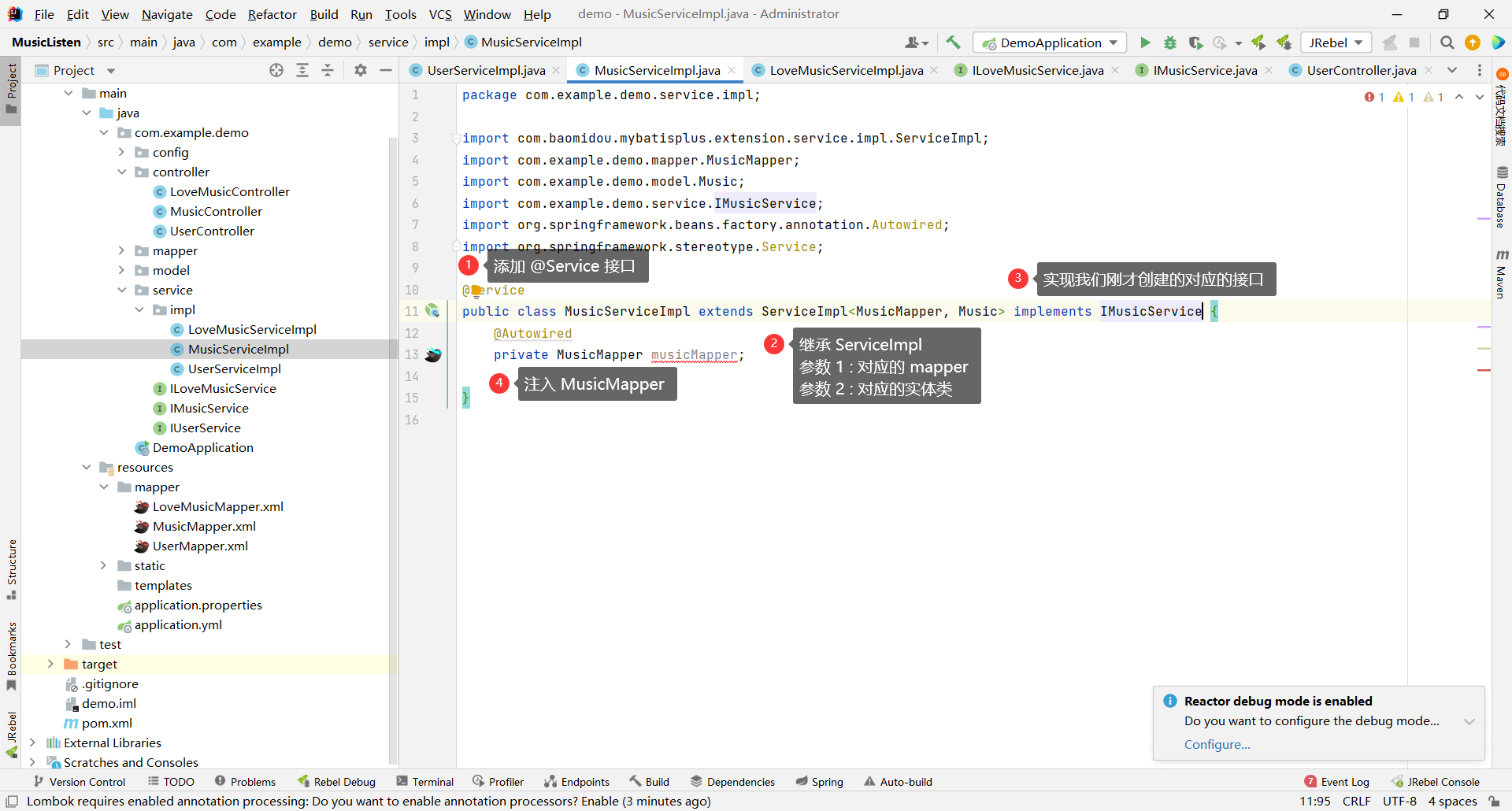Viewport: 1512px width, 811px height.
Task: Start debugging with the green bug icon
Action: [1170, 43]
